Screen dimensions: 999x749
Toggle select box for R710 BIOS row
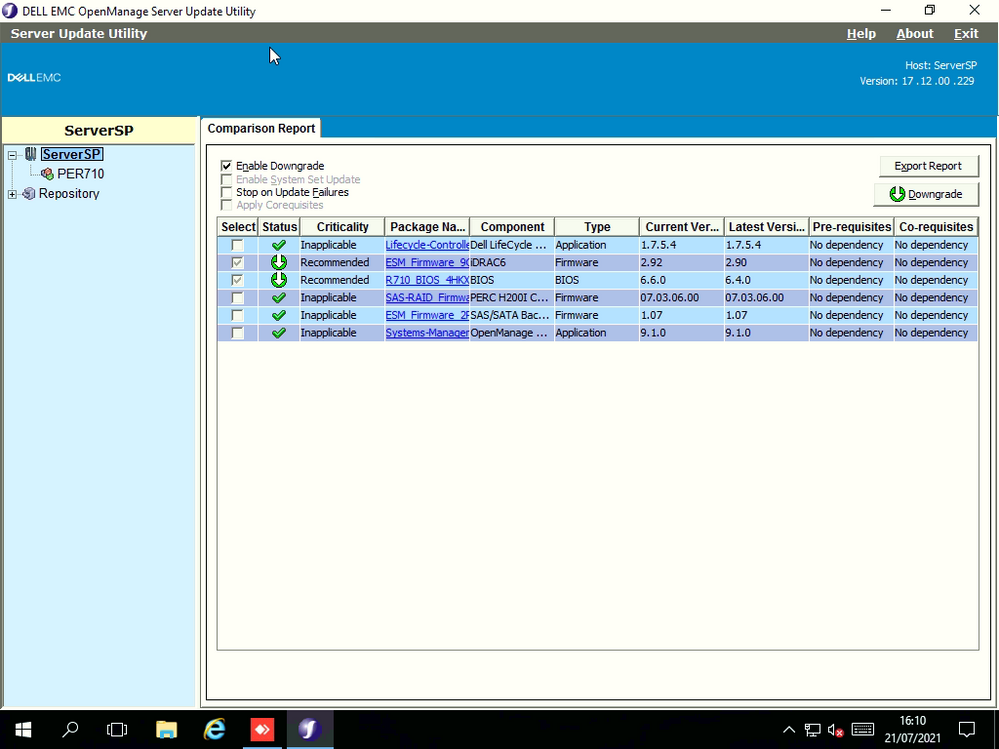pos(237,280)
